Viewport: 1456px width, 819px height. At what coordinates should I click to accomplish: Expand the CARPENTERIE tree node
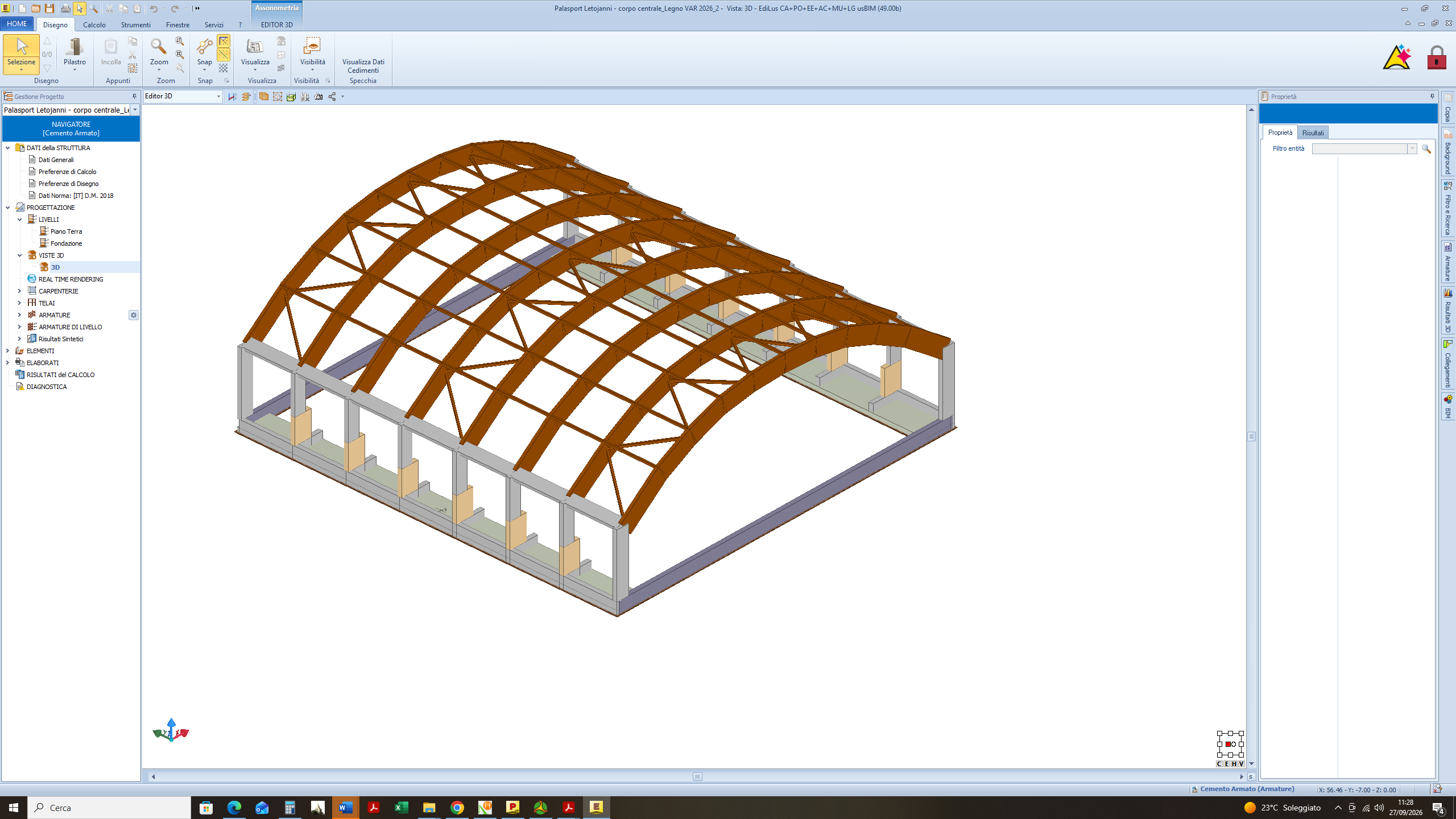pos(19,291)
